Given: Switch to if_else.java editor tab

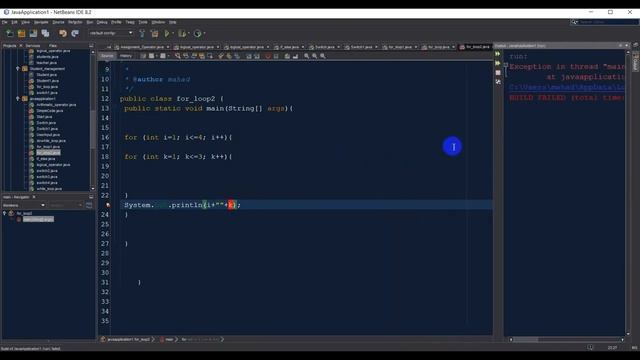Looking at the screenshot, I should click(289, 47).
